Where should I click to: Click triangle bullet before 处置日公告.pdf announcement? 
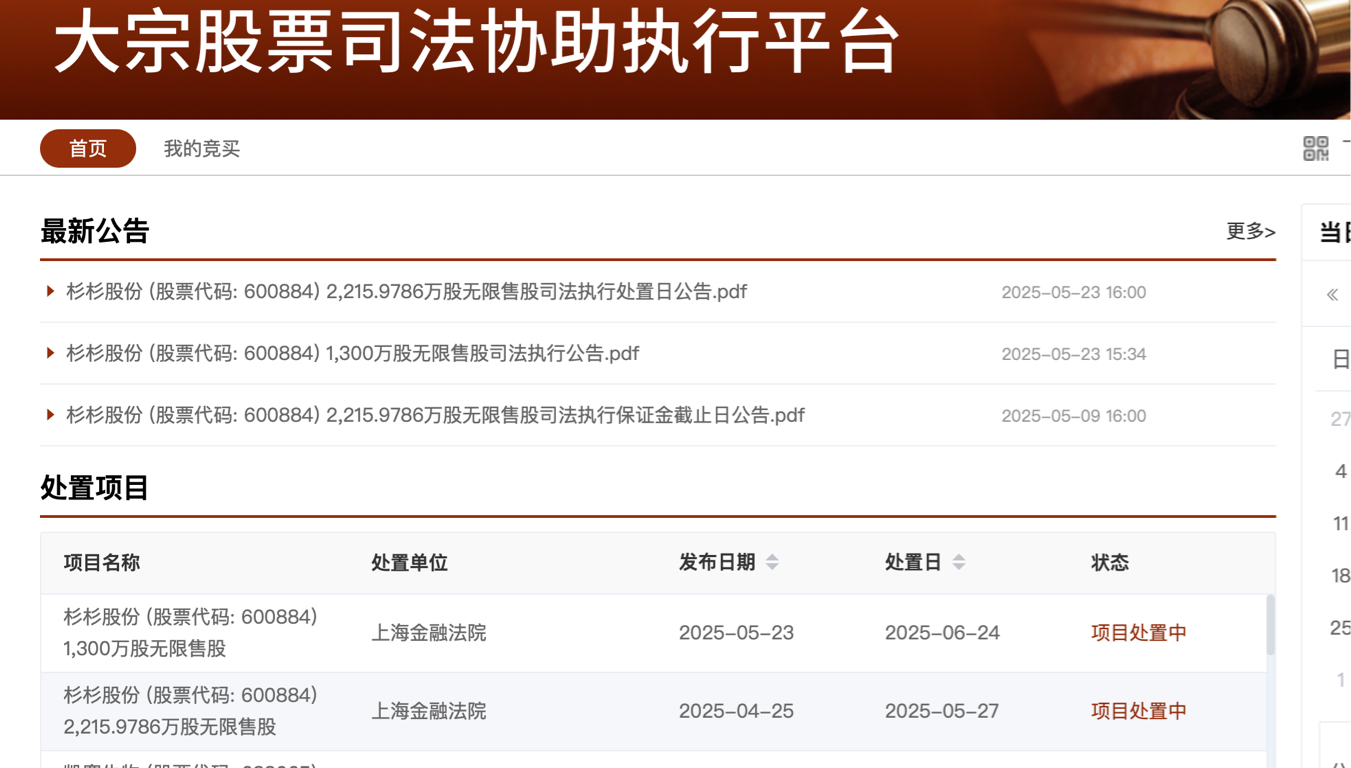tap(50, 291)
